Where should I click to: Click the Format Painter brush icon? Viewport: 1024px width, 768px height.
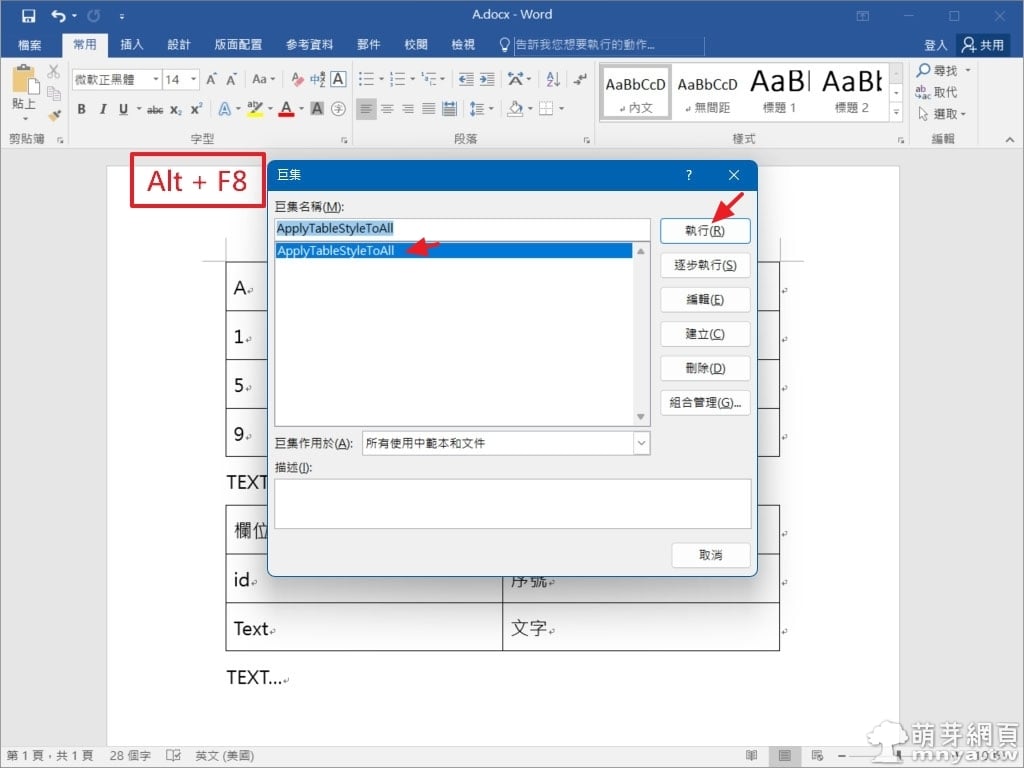(54, 115)
